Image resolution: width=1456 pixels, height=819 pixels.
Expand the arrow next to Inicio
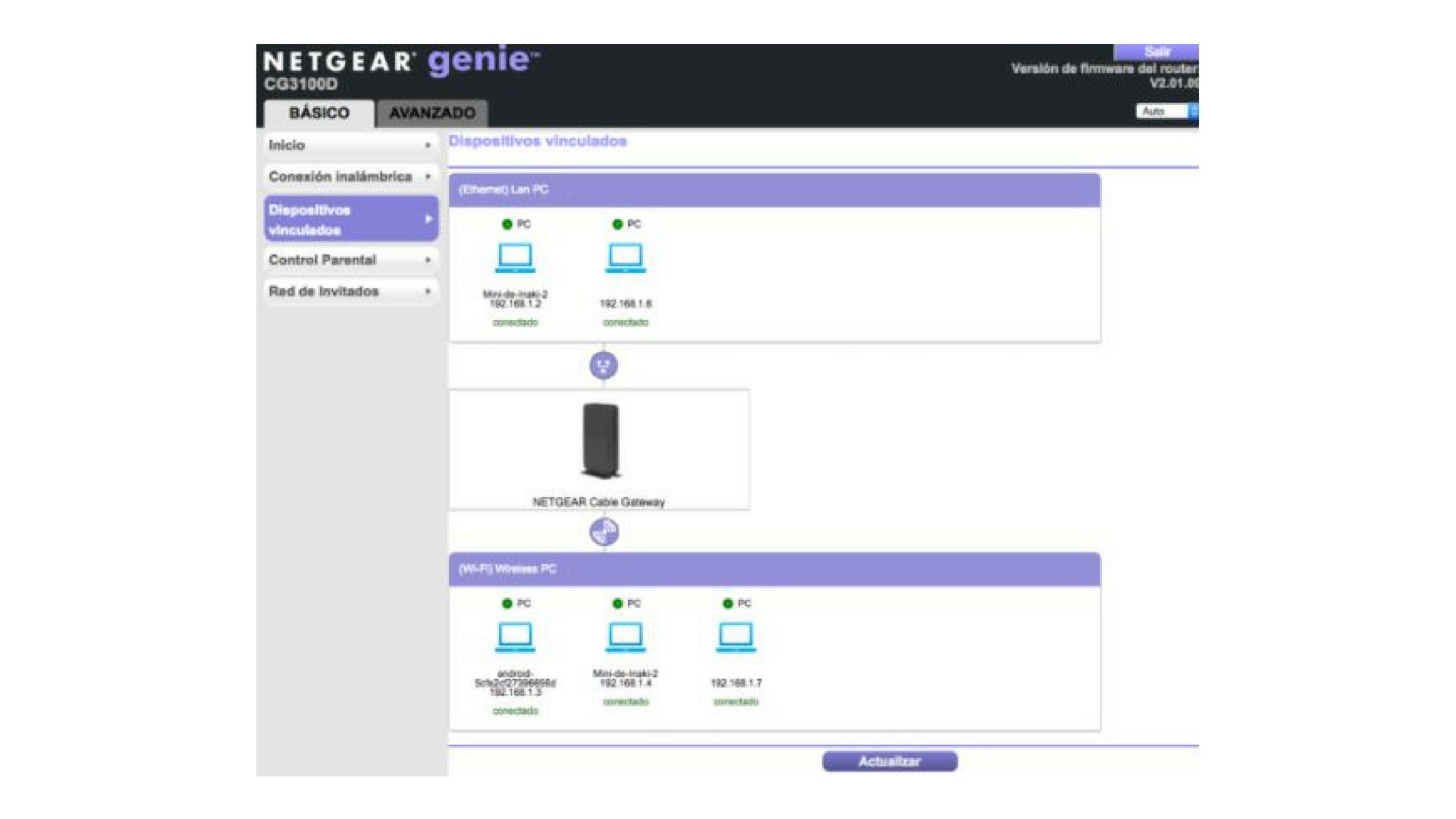point(428,145)
